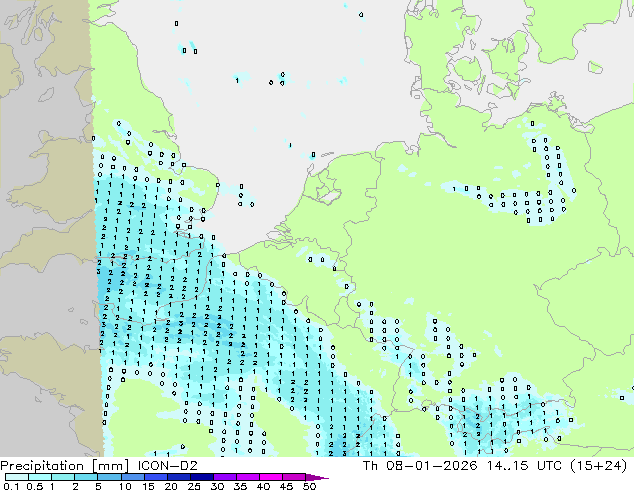This screenshot has width=634, height=490.
Task: Click the '40' legend scale value
Action: coord(263,486)
